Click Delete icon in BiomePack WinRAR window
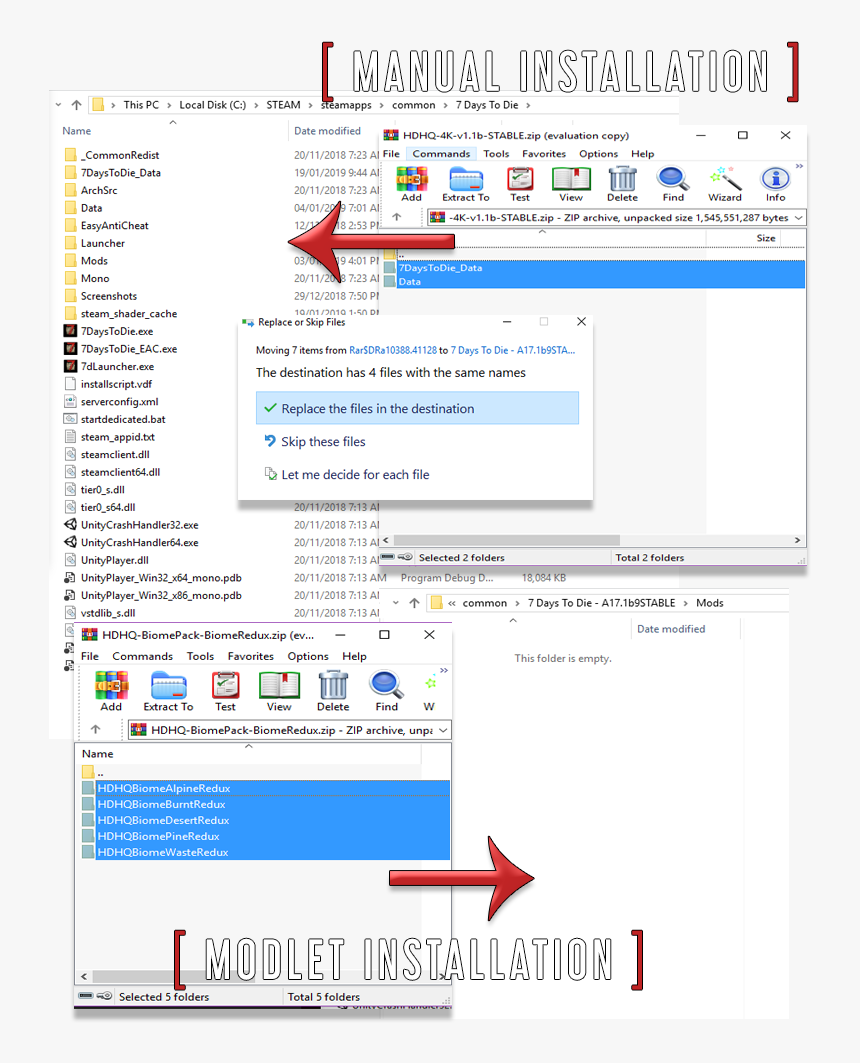The height and width of the screenshot is (1063, 860). [x=333, y=691]
